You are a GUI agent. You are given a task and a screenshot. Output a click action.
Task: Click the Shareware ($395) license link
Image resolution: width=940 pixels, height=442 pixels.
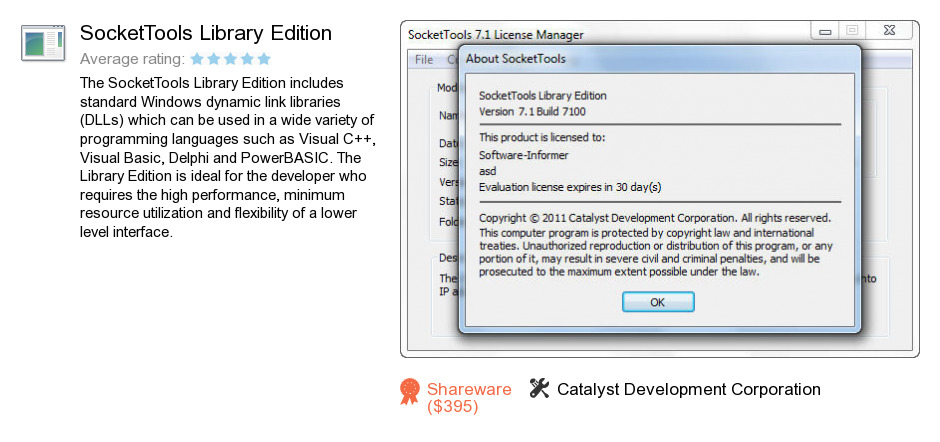(x=469, y=398)
